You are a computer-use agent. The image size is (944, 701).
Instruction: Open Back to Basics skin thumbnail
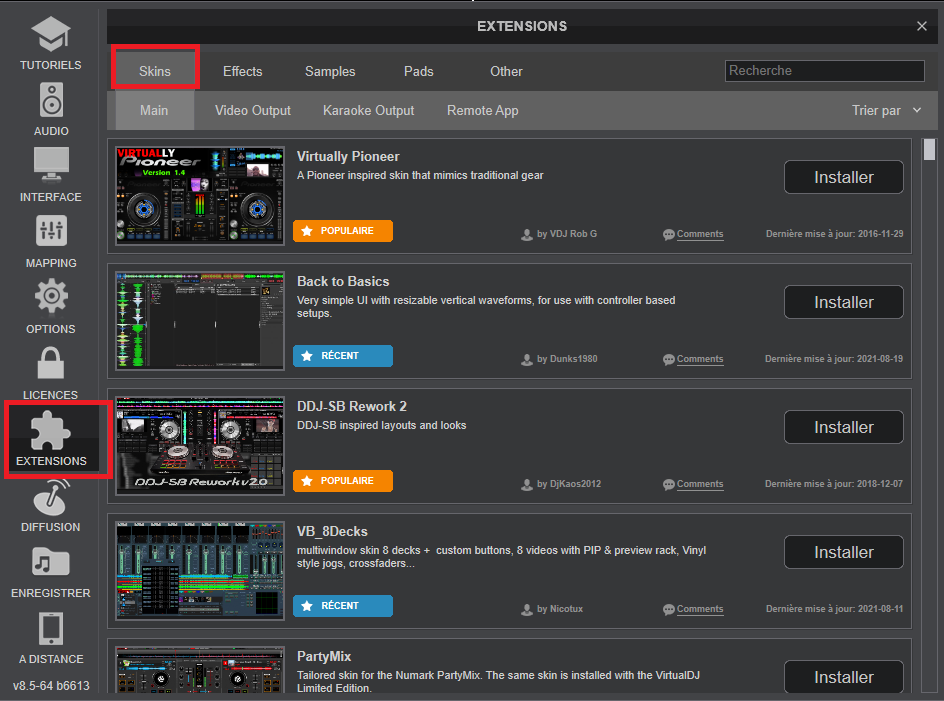point(200,320)
